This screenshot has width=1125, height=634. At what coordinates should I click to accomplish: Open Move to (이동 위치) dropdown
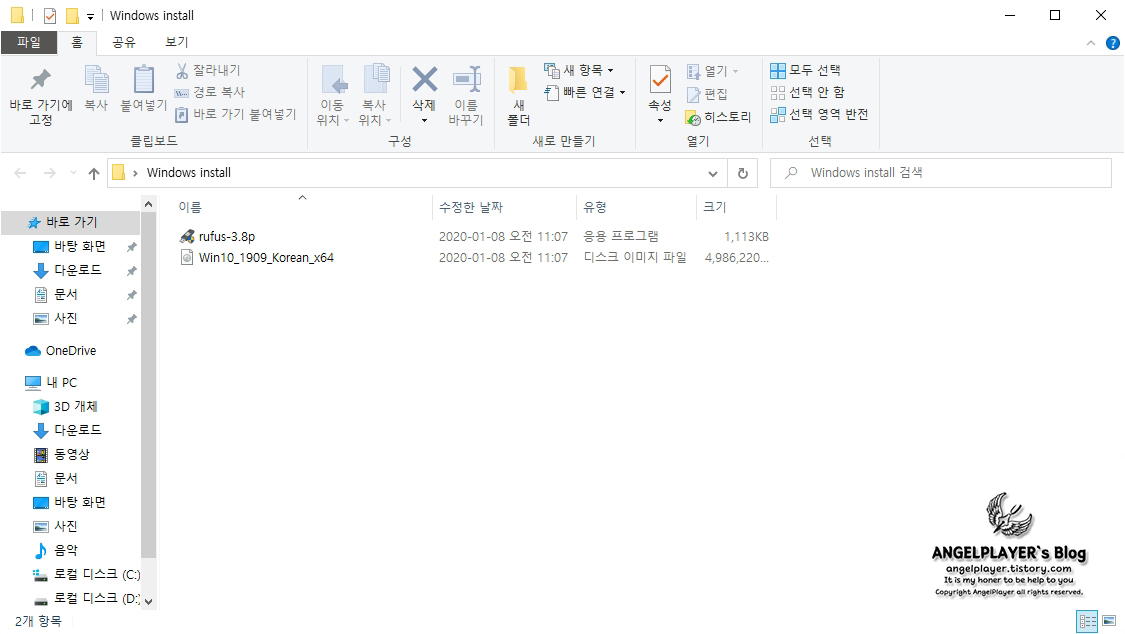pos(333,95)
